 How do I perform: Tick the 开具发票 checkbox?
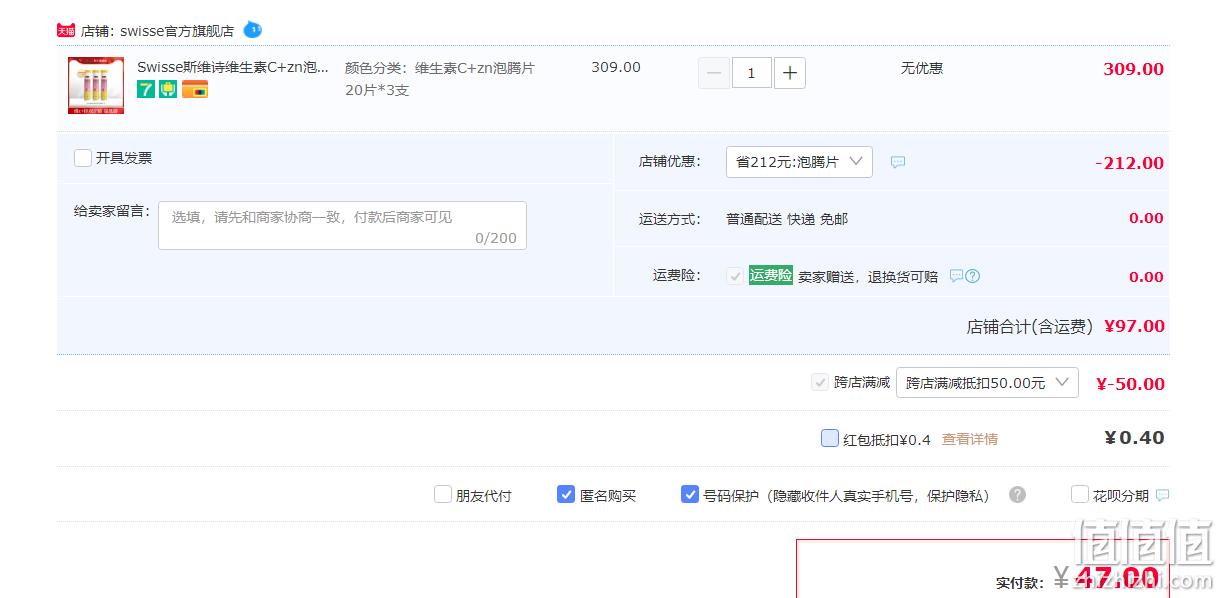83,158
